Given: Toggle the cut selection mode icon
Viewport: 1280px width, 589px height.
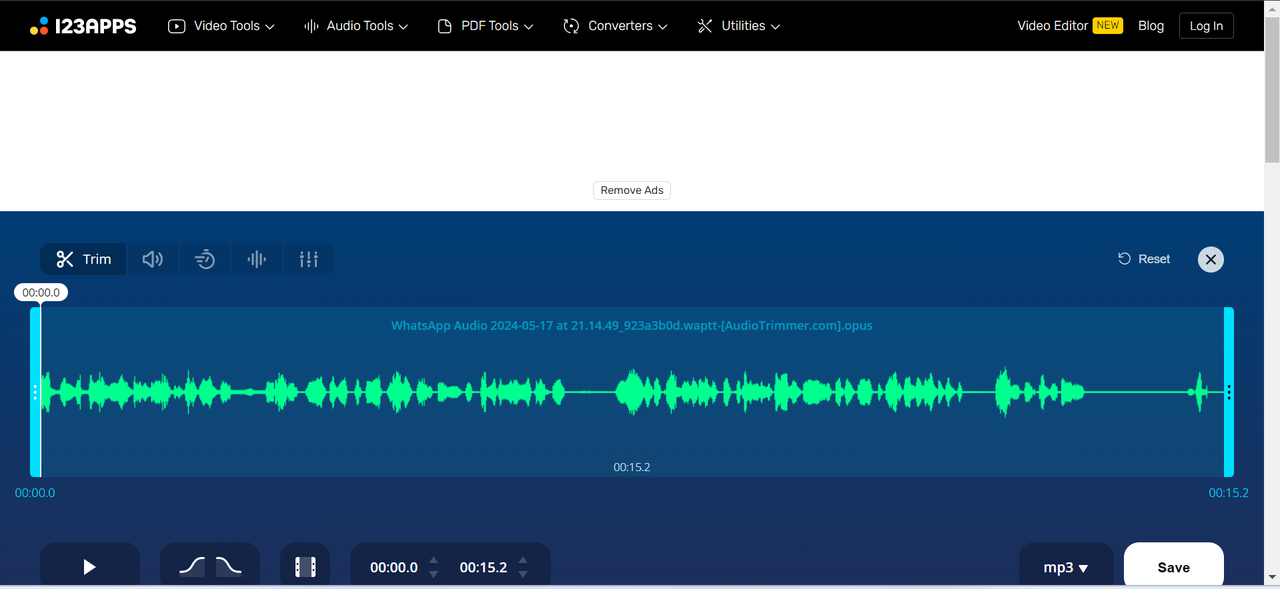Looking at the screenshot, I should pyautogui.click(x=305, y=567).
